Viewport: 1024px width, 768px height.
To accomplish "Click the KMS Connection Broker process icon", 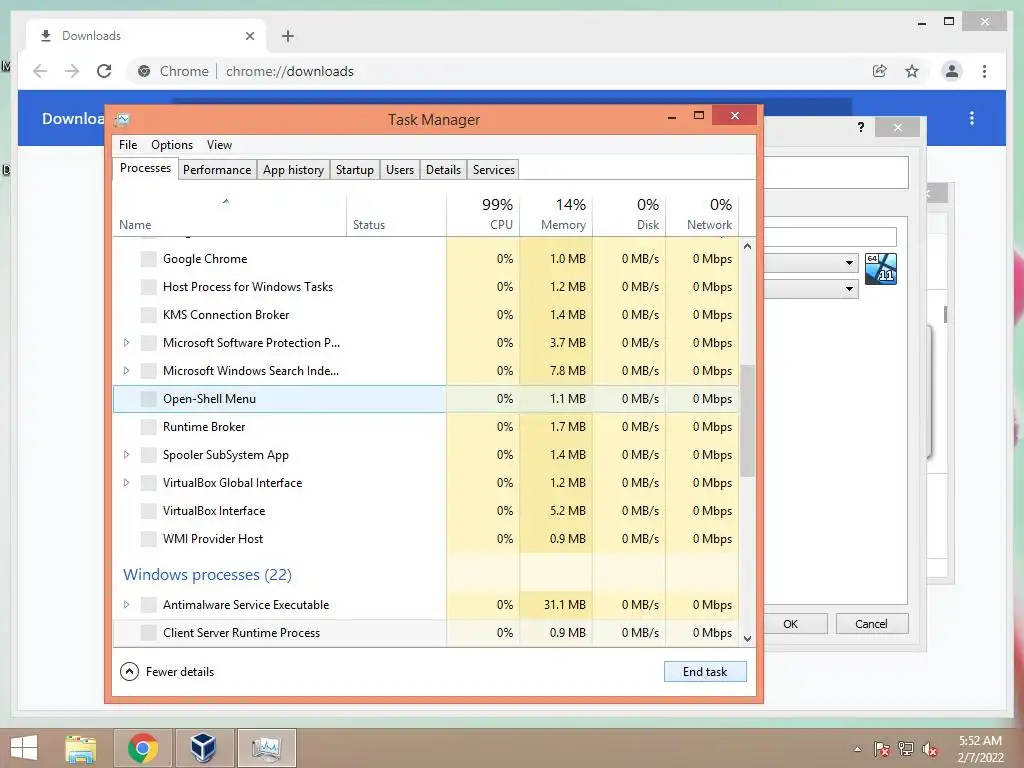I will (148, 315).
